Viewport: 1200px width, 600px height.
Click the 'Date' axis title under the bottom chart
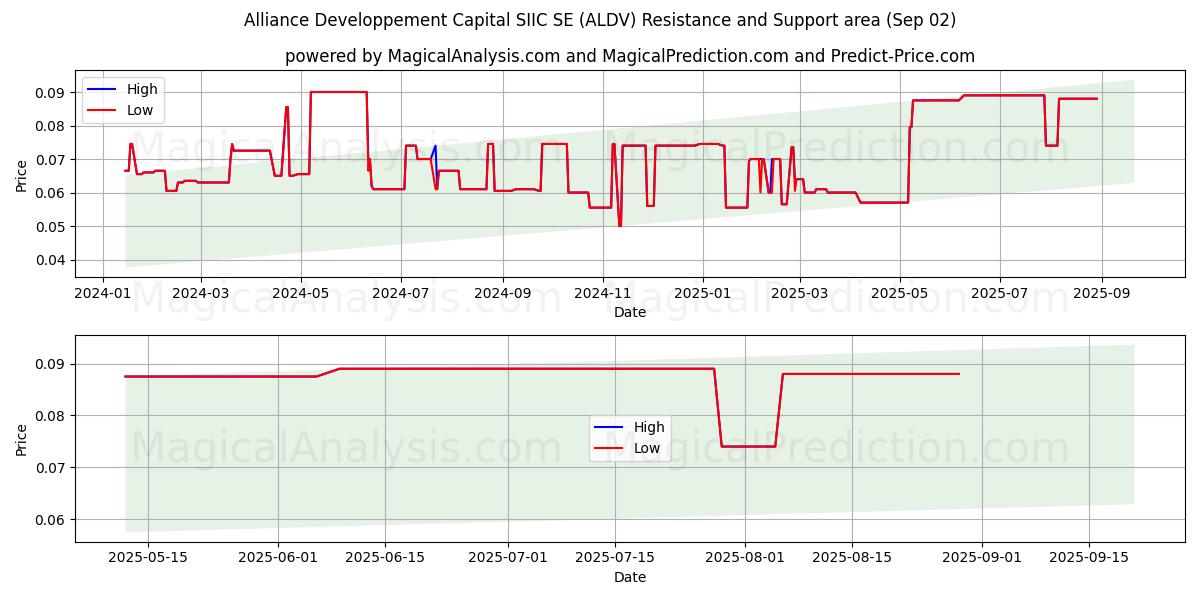(630, 577)
